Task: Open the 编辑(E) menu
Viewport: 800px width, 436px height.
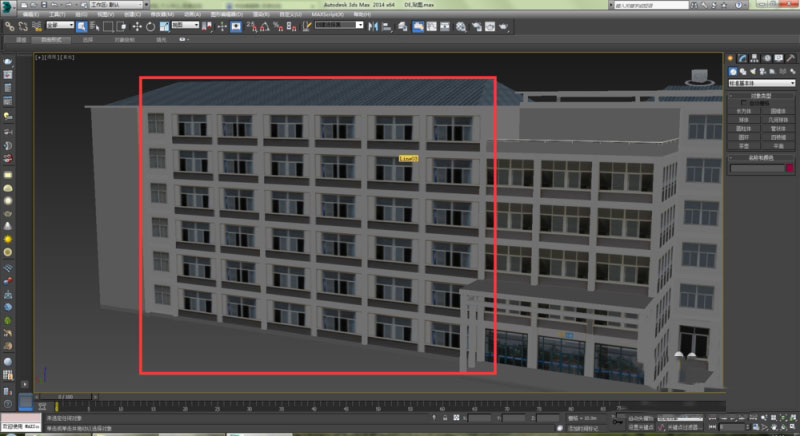Action: (31, 14)
